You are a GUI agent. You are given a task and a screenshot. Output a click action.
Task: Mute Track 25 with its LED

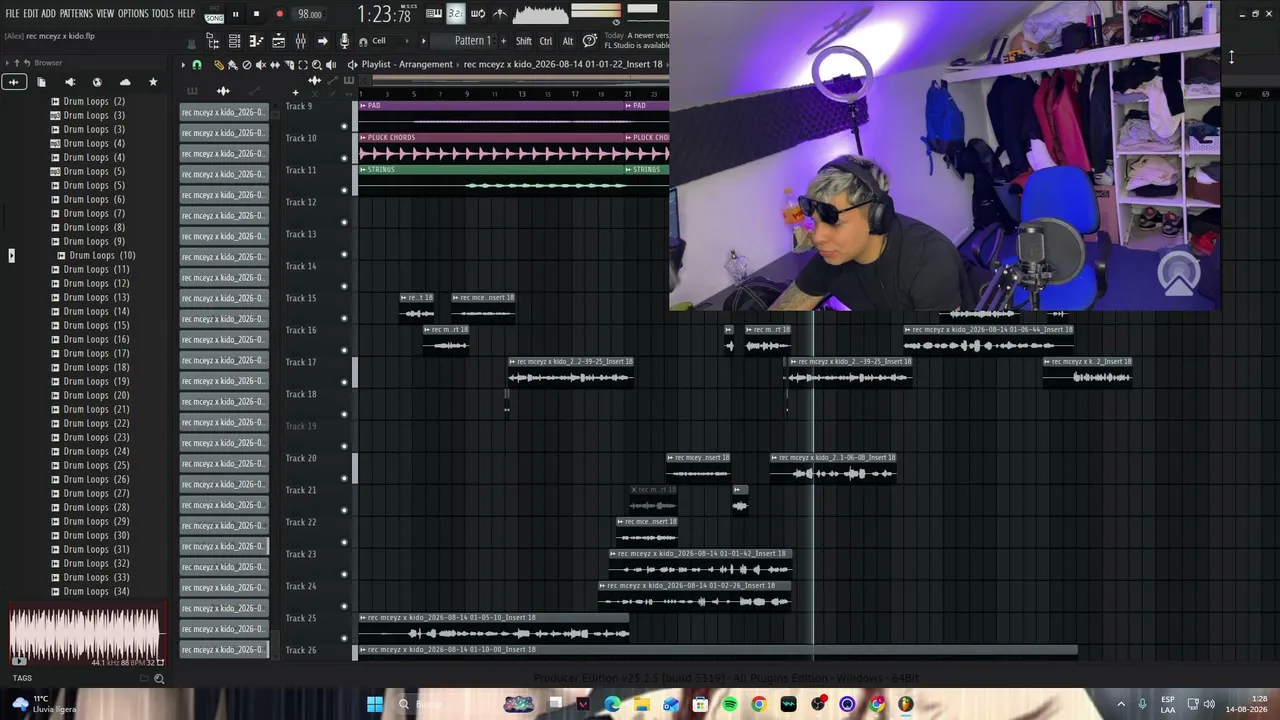[x=345, y=638]
